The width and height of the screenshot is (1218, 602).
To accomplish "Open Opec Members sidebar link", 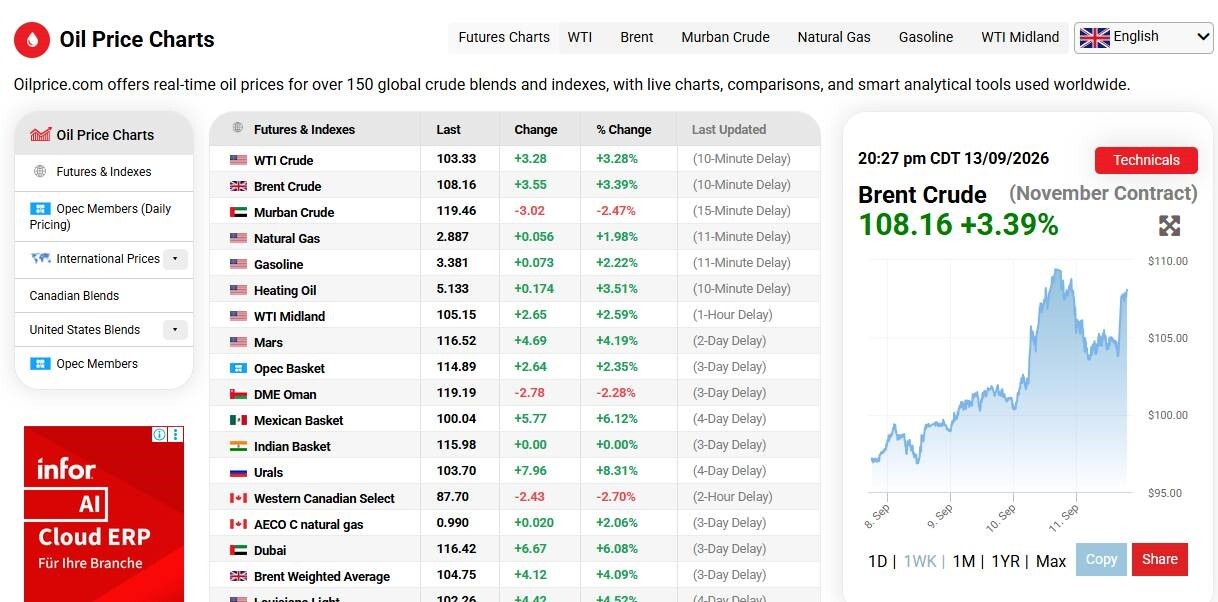I will pos(97,364).
